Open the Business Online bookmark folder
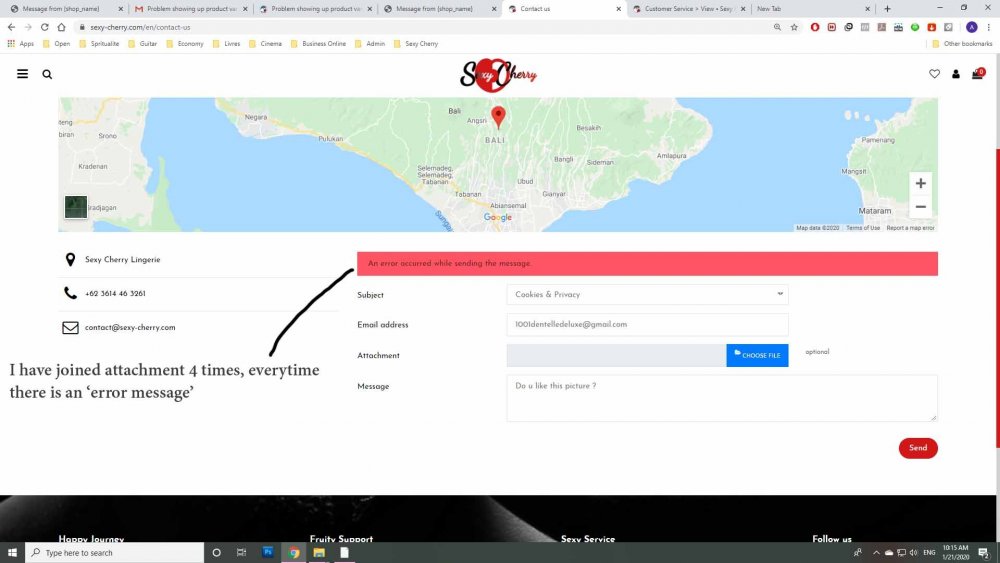Screen dimensions: 1000x563 pos(318,43)
